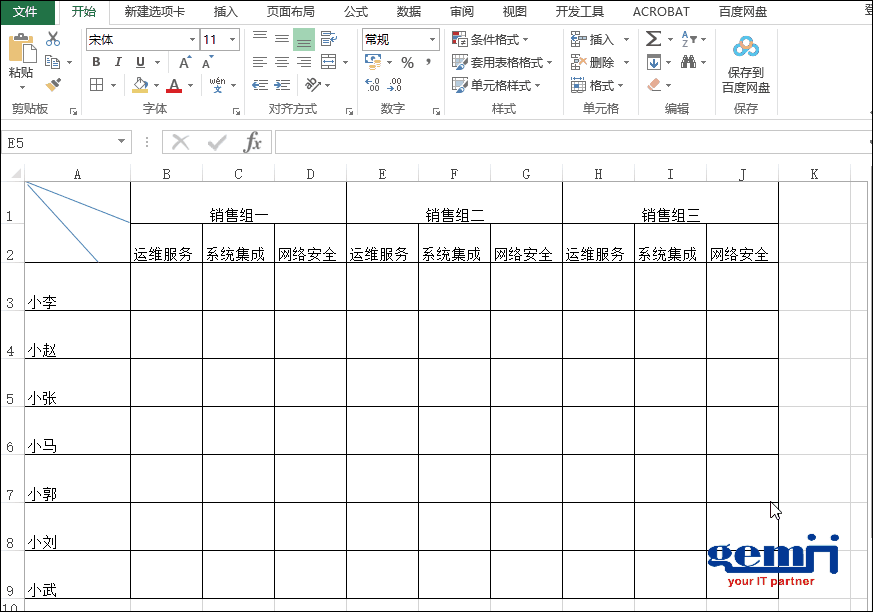Apply Percent Style formatting
The width and height of the screenshot is (873, 612).
coord(409,61)
